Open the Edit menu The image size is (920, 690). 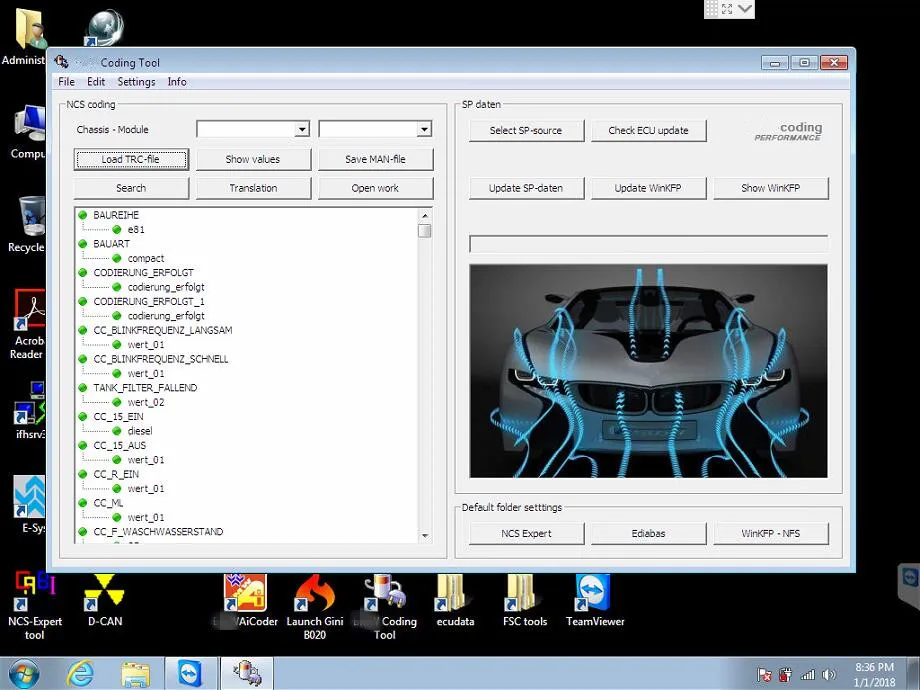pyautogui.click(x=96, y=82)
